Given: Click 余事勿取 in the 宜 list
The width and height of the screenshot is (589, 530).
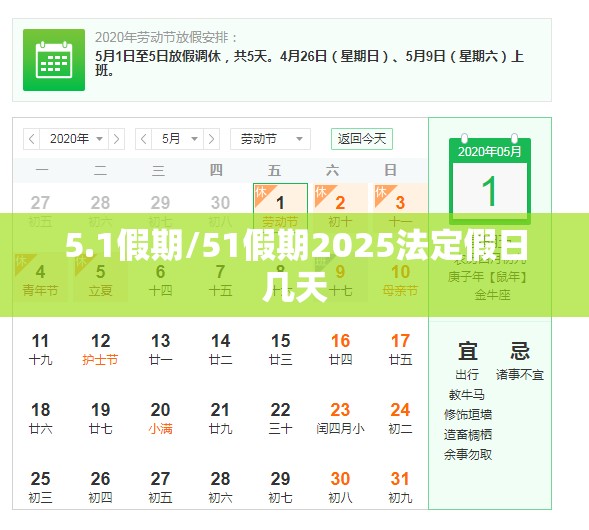Looking at the screenshot, I should pos(468,455).
